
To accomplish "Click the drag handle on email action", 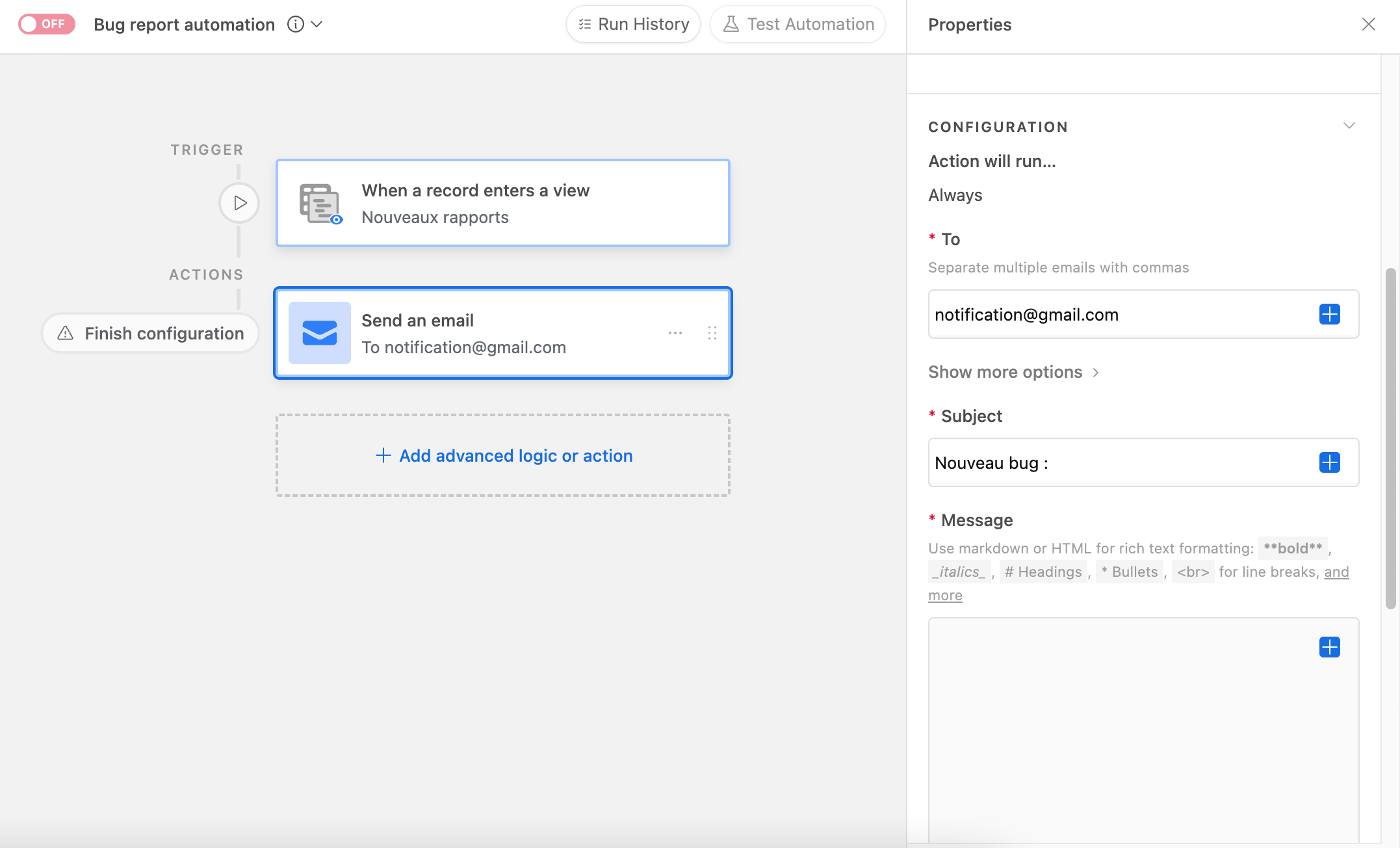I will coord(712,333).
